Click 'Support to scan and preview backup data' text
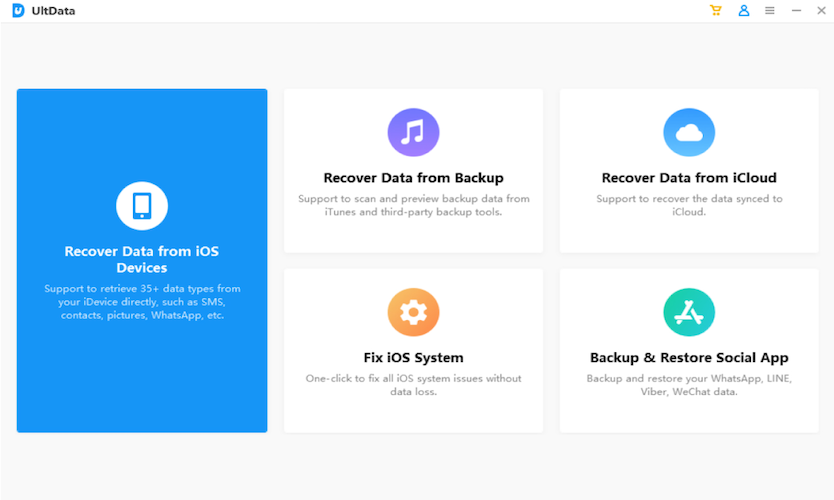The height and width of the screenshot is (500, 834). click(x=413, y=205)
